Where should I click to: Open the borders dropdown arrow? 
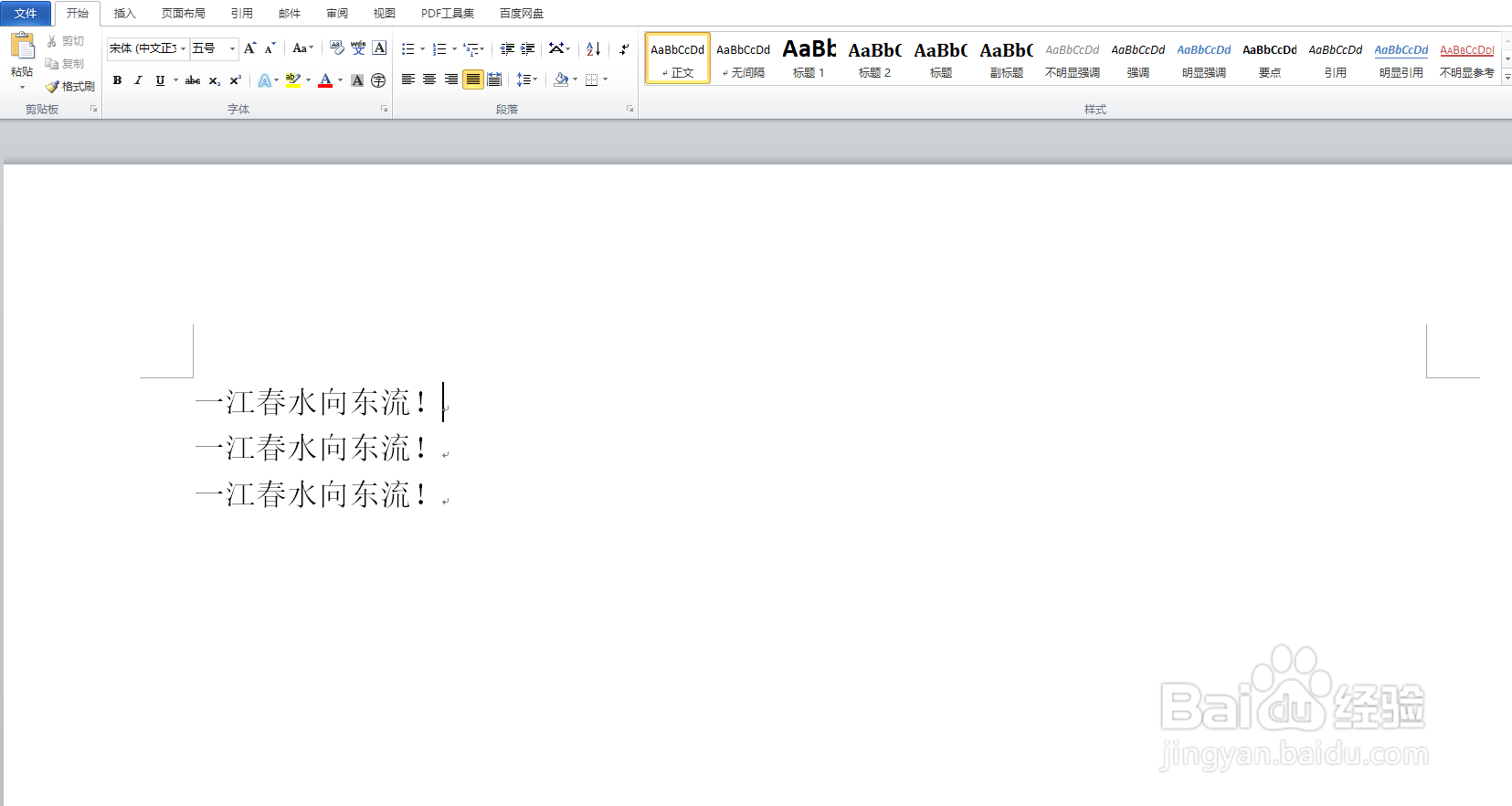(605, 80)
